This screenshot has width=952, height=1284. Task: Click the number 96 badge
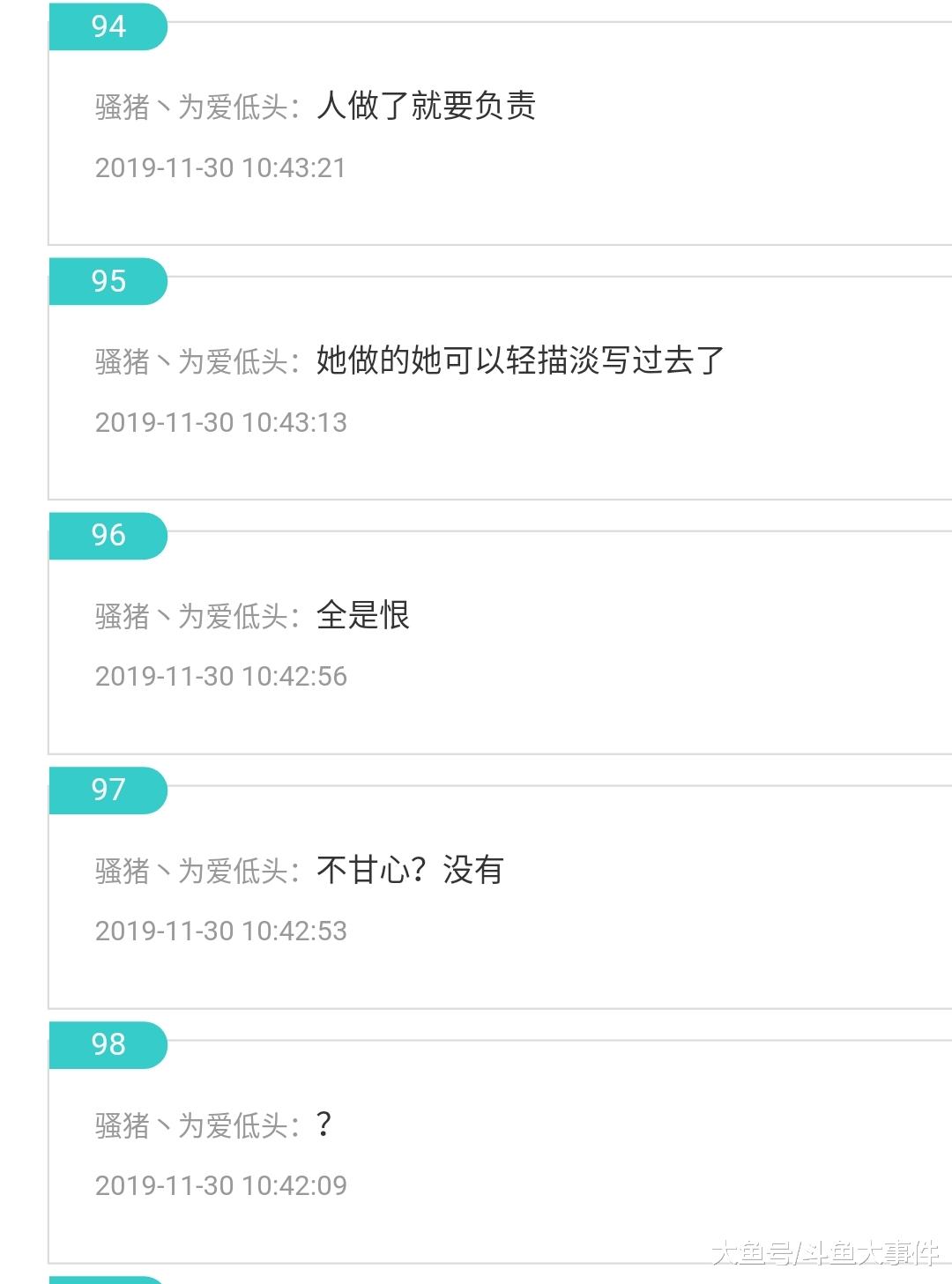pos(108,535)
